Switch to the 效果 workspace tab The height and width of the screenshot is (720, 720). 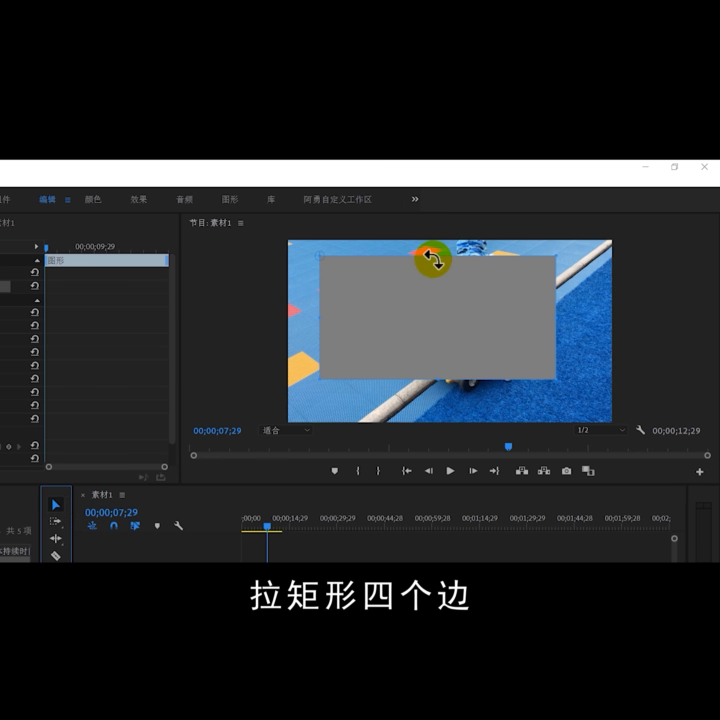(139, 199)
